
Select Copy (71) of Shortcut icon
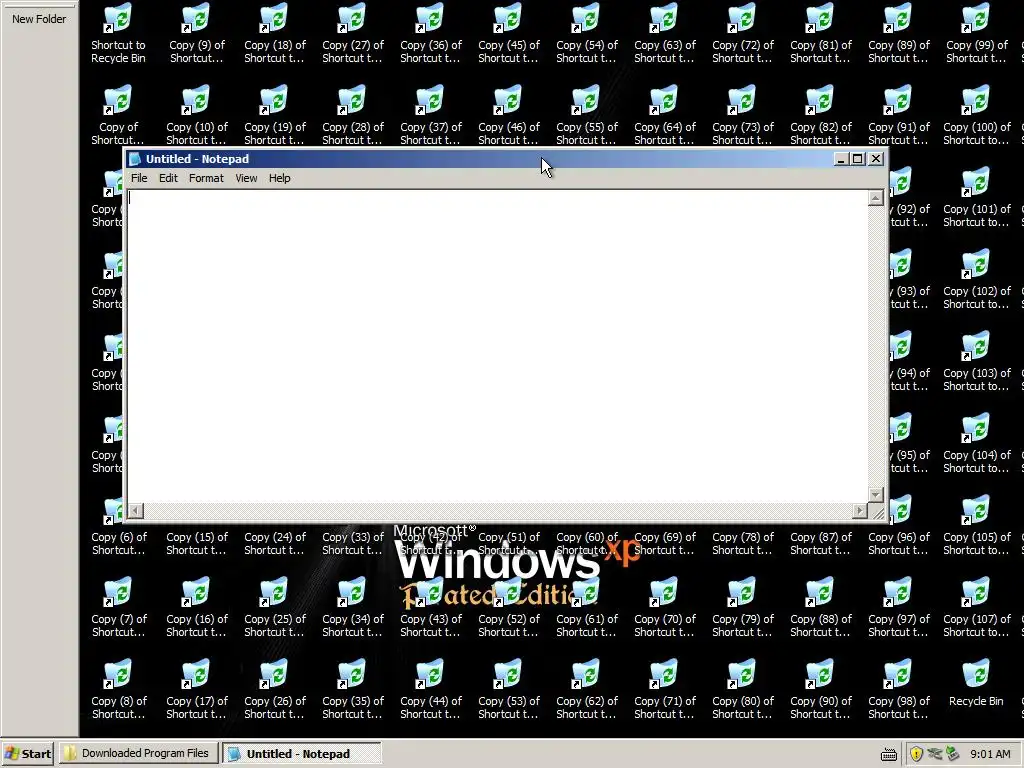pos(665,689)
